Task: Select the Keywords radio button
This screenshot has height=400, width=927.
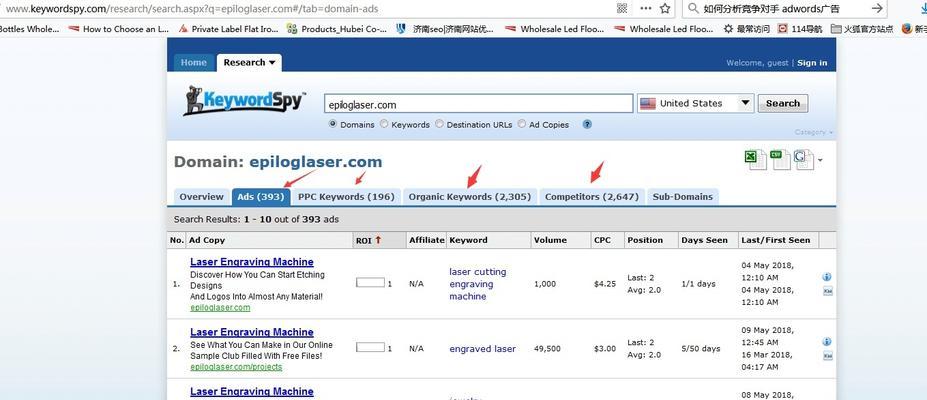Action: pyautogui.click(x=384, y=124)
